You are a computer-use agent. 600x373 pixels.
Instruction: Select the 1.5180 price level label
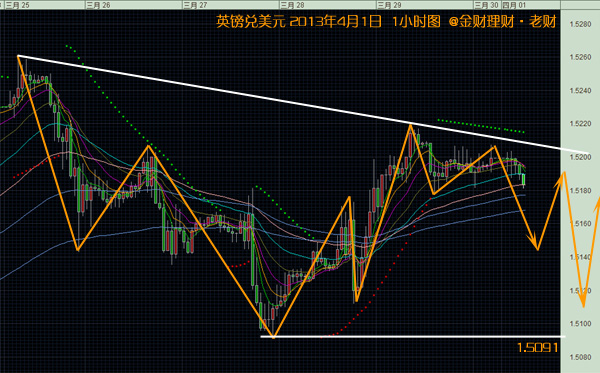(580, 191)
